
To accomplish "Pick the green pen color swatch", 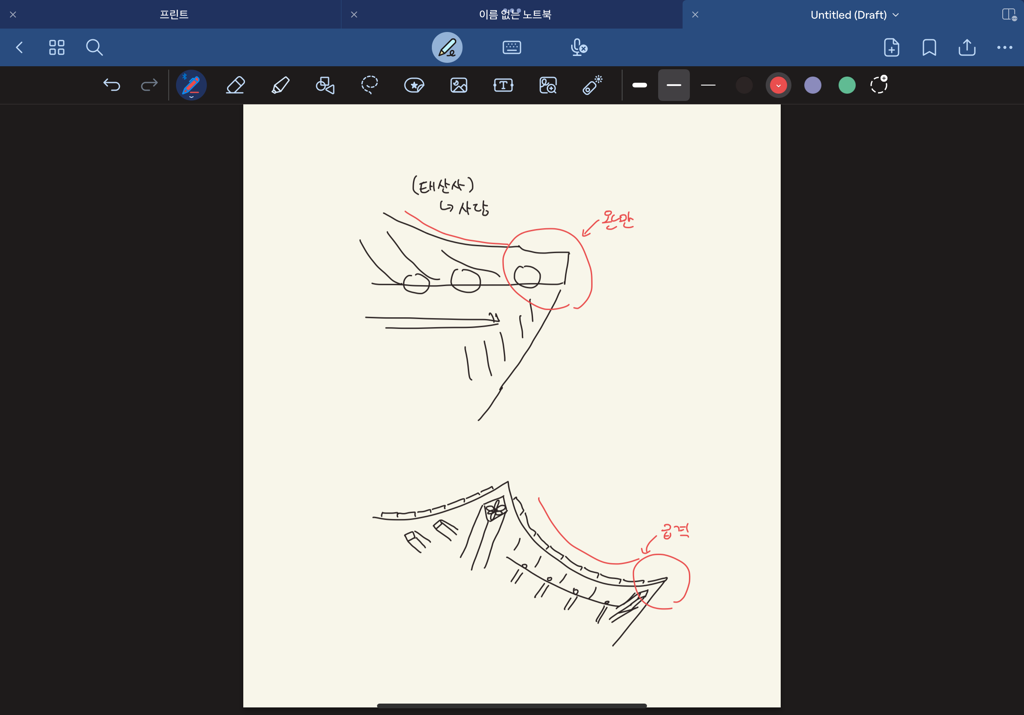I will pos(847,85).
